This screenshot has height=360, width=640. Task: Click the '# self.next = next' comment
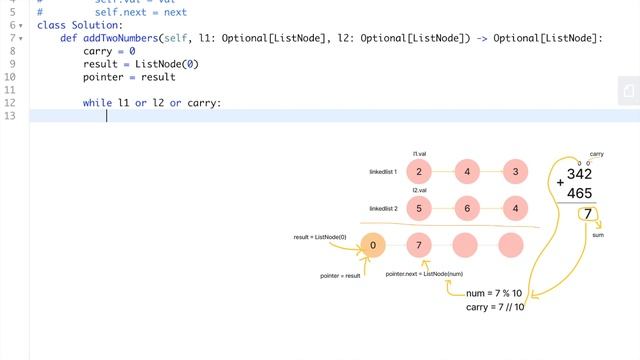click(112, 12)
